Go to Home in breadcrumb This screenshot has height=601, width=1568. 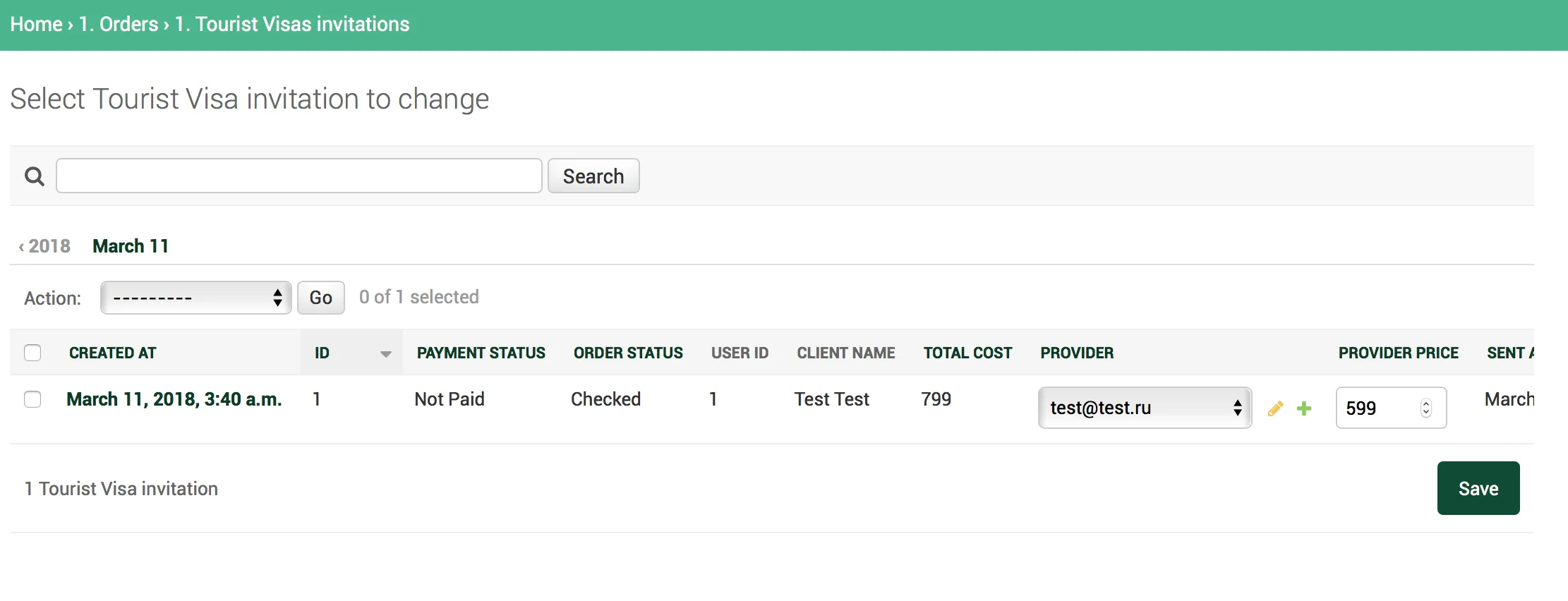(37, 24)
